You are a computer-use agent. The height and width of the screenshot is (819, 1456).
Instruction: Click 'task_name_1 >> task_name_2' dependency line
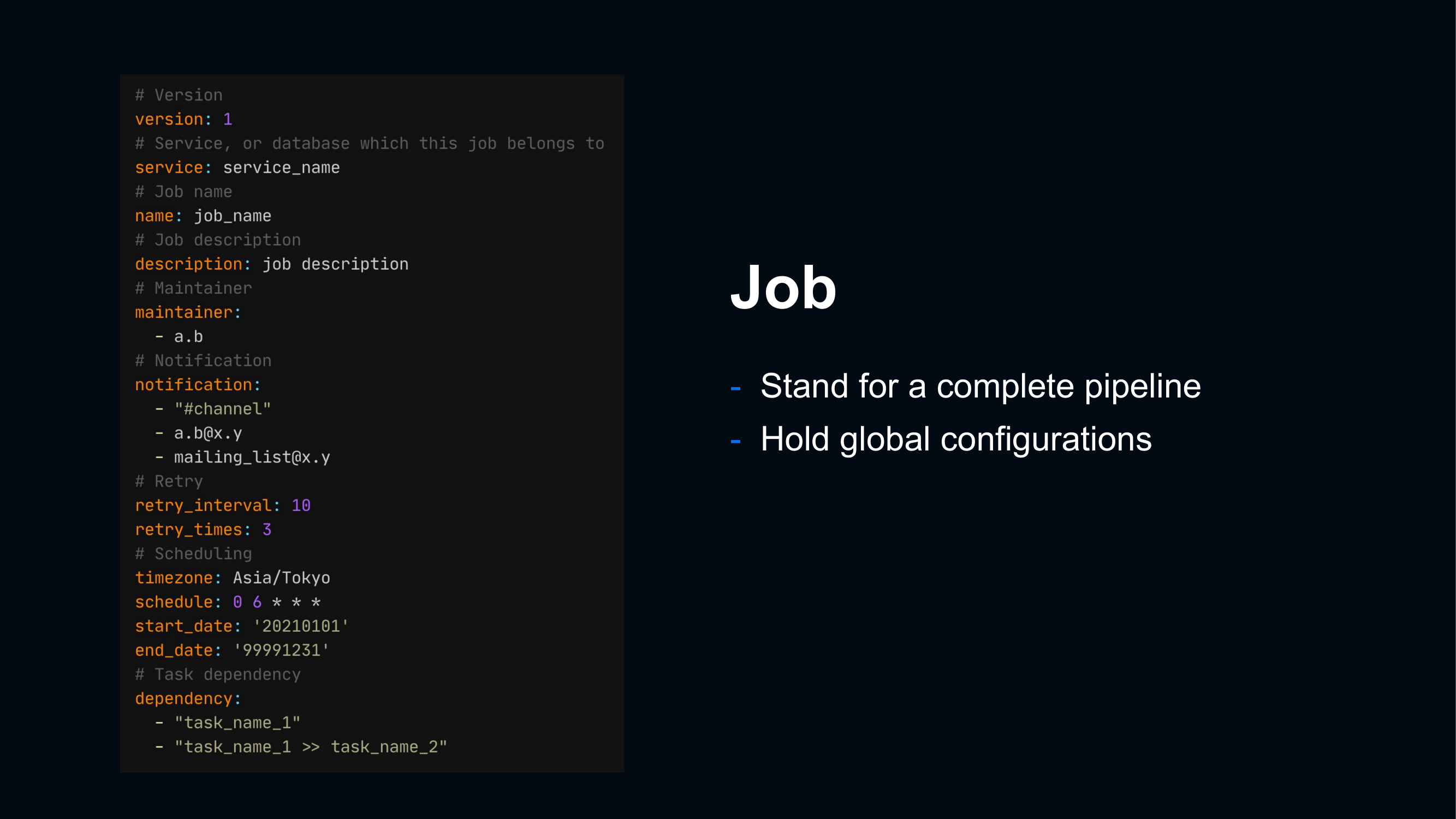point(310,746)
